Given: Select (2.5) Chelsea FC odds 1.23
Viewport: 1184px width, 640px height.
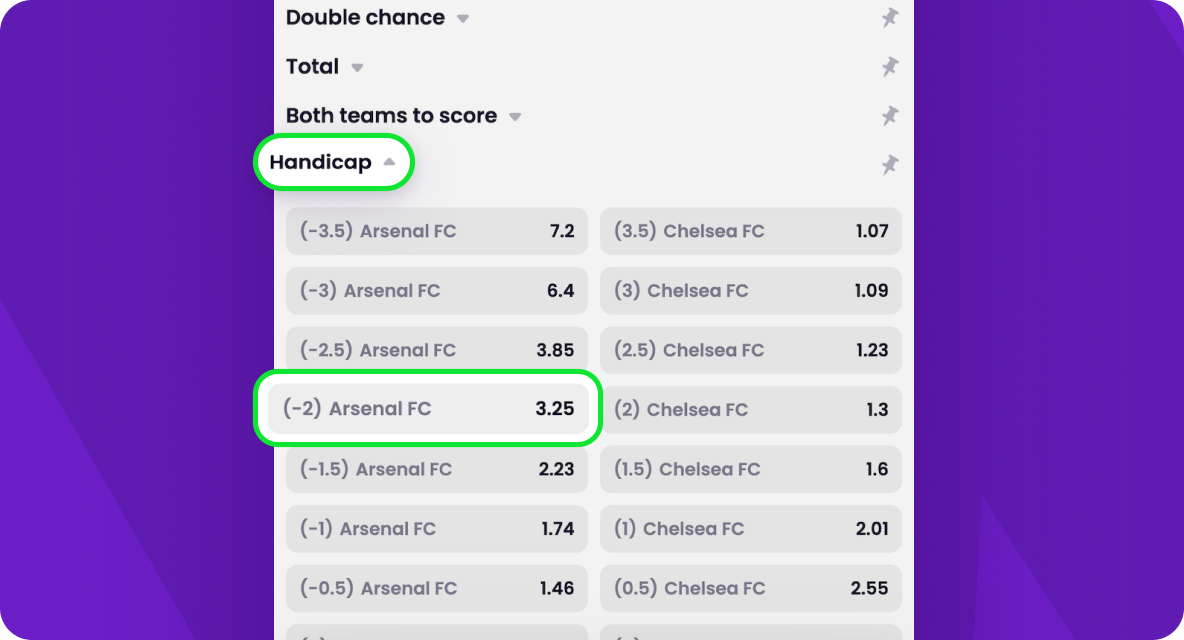Looking at the screenshot, I should pyautogui.click(x=750, y=350).
